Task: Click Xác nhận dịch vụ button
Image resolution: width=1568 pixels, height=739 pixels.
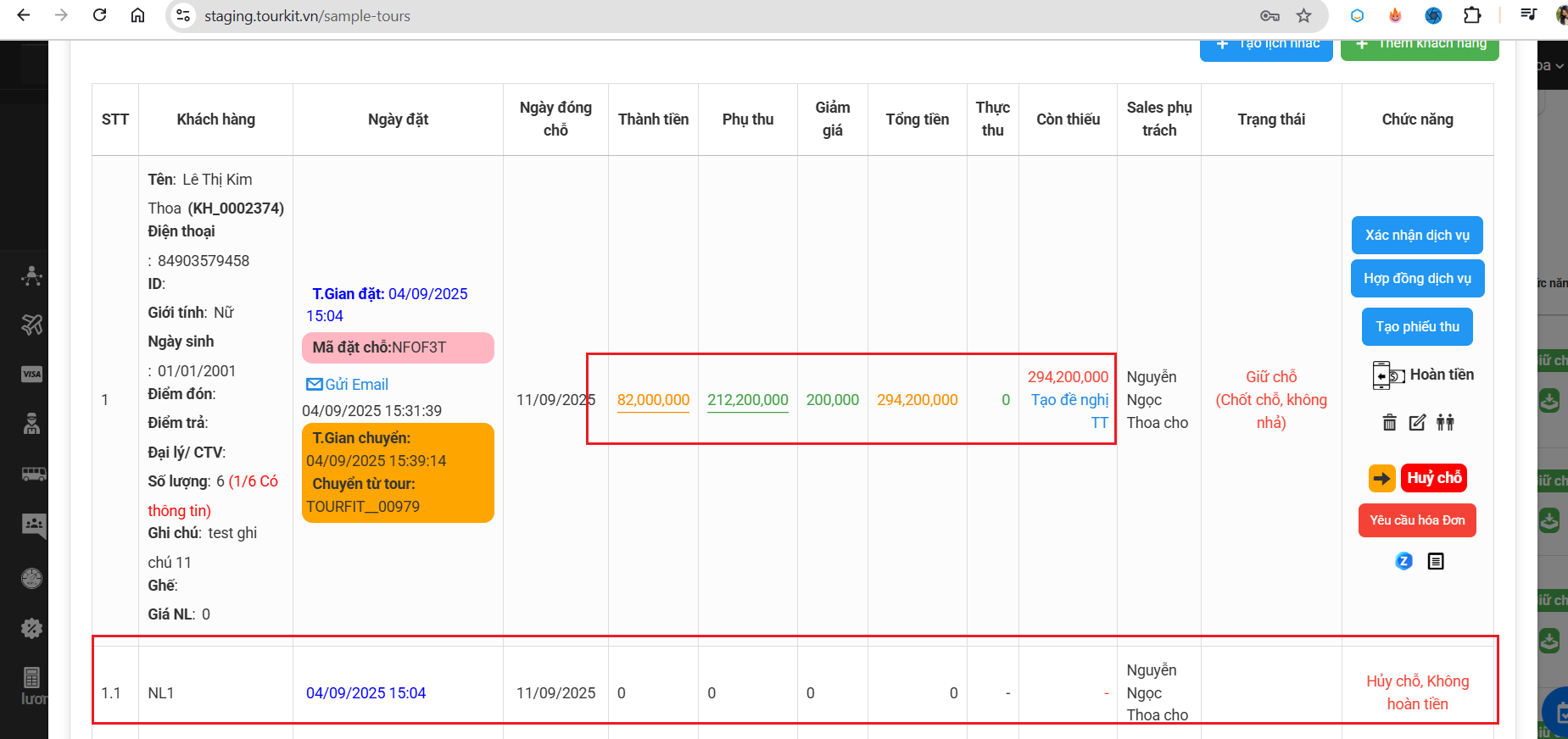Action: pos(1416,236)
